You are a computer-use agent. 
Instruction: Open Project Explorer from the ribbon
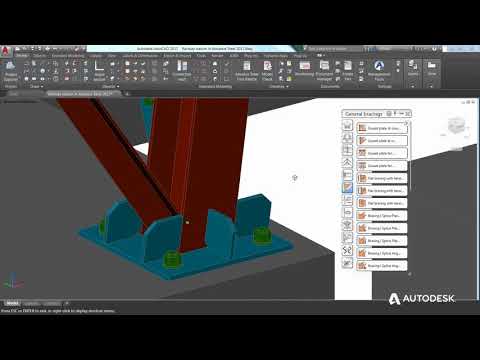[11, 71]
